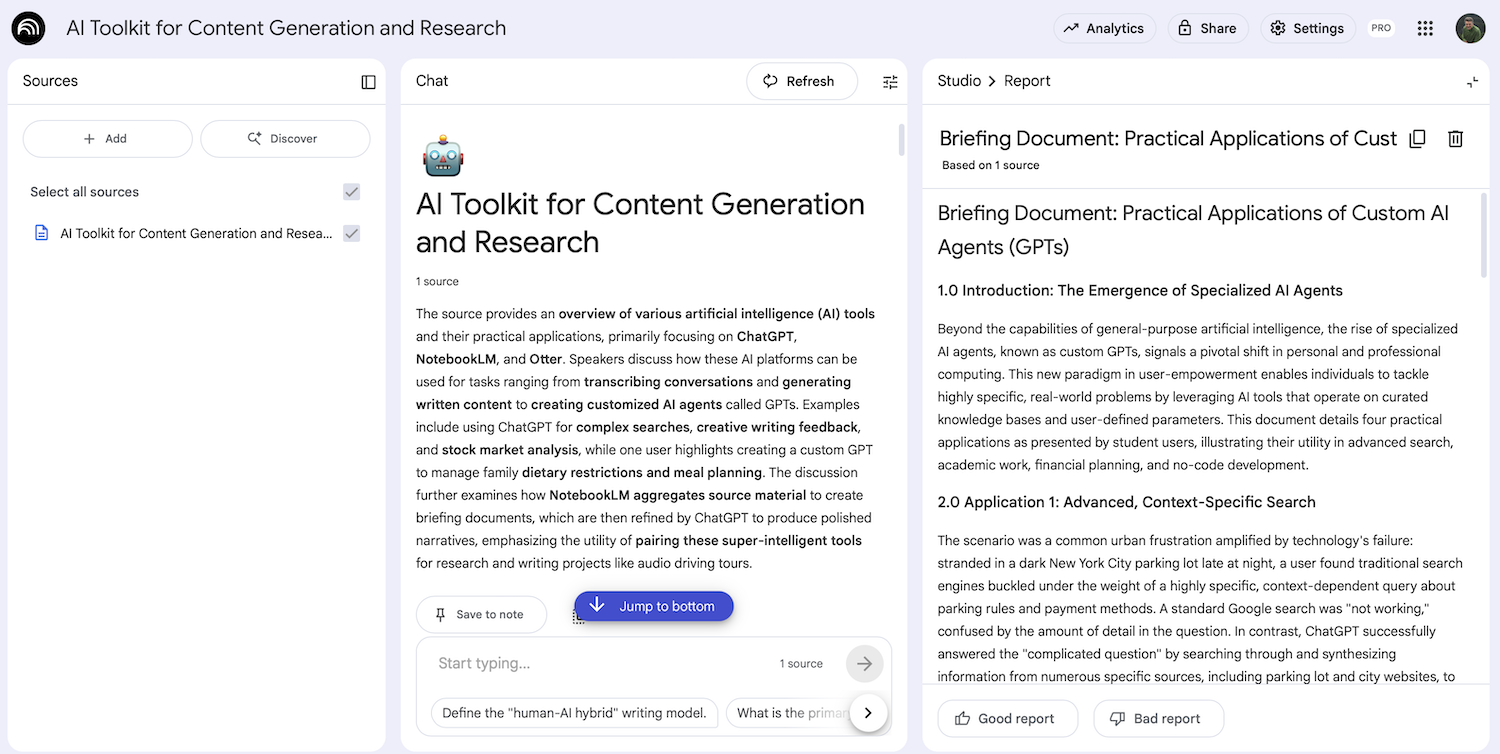Viewport: 1500px width, 754px height.
Task: Click heading "2.0 Application 1: Advanced, Context-Specific Search"
Action: pos(1126,502)
